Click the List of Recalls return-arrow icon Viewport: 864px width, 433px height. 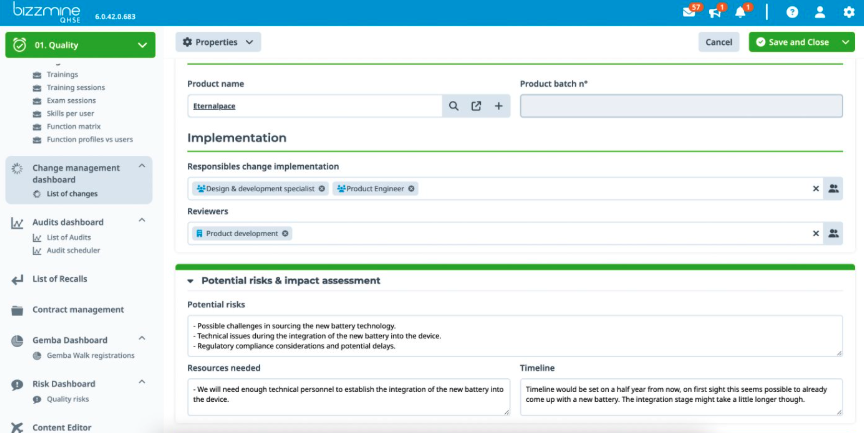pos(17,279)
